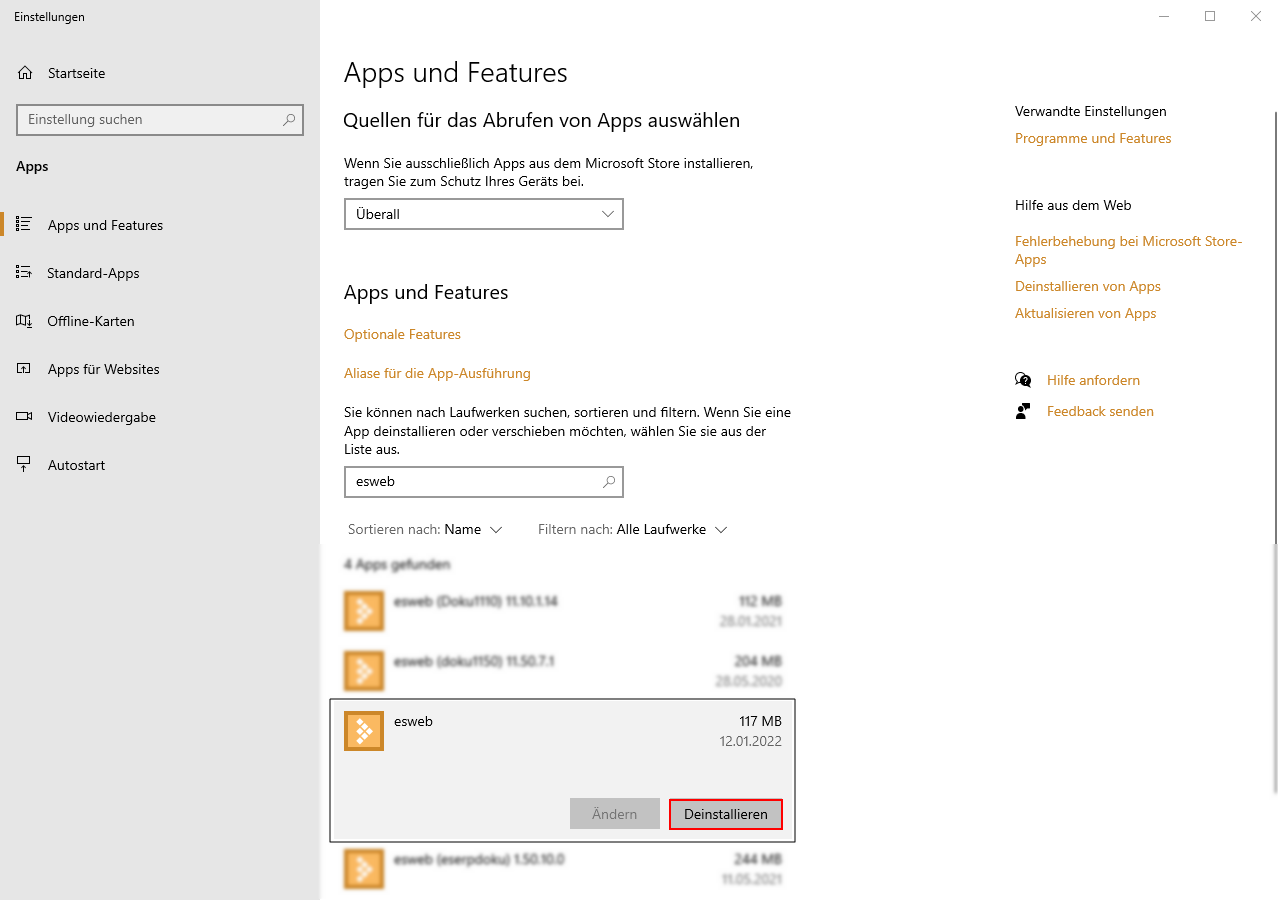
Task: Click the Feedback senden person icon
Action: (1023, 411)
